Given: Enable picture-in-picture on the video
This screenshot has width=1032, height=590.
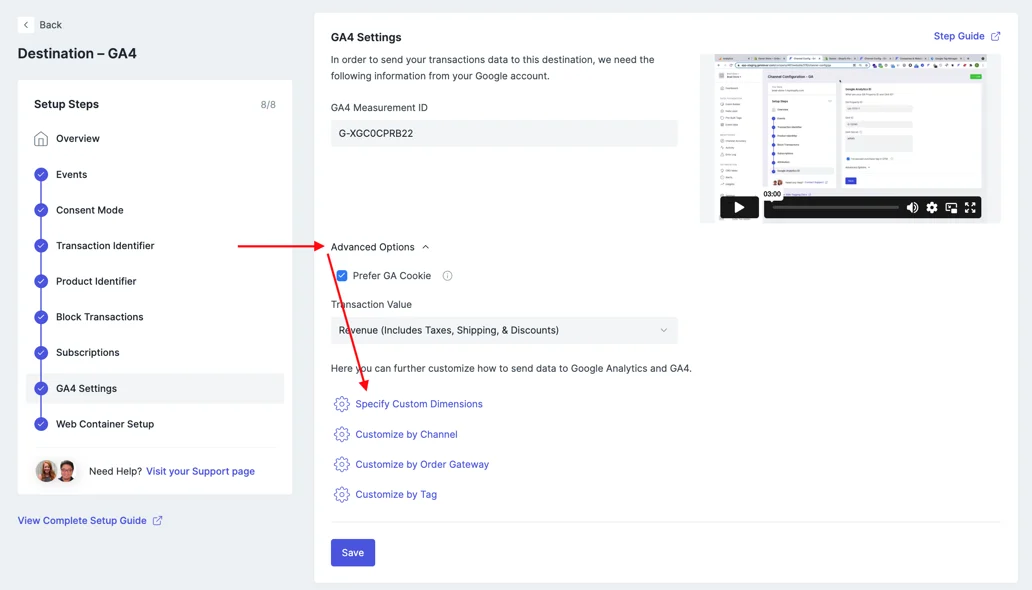Looking at the screenshot, I should pyautogui.click(x=951, y=207).
